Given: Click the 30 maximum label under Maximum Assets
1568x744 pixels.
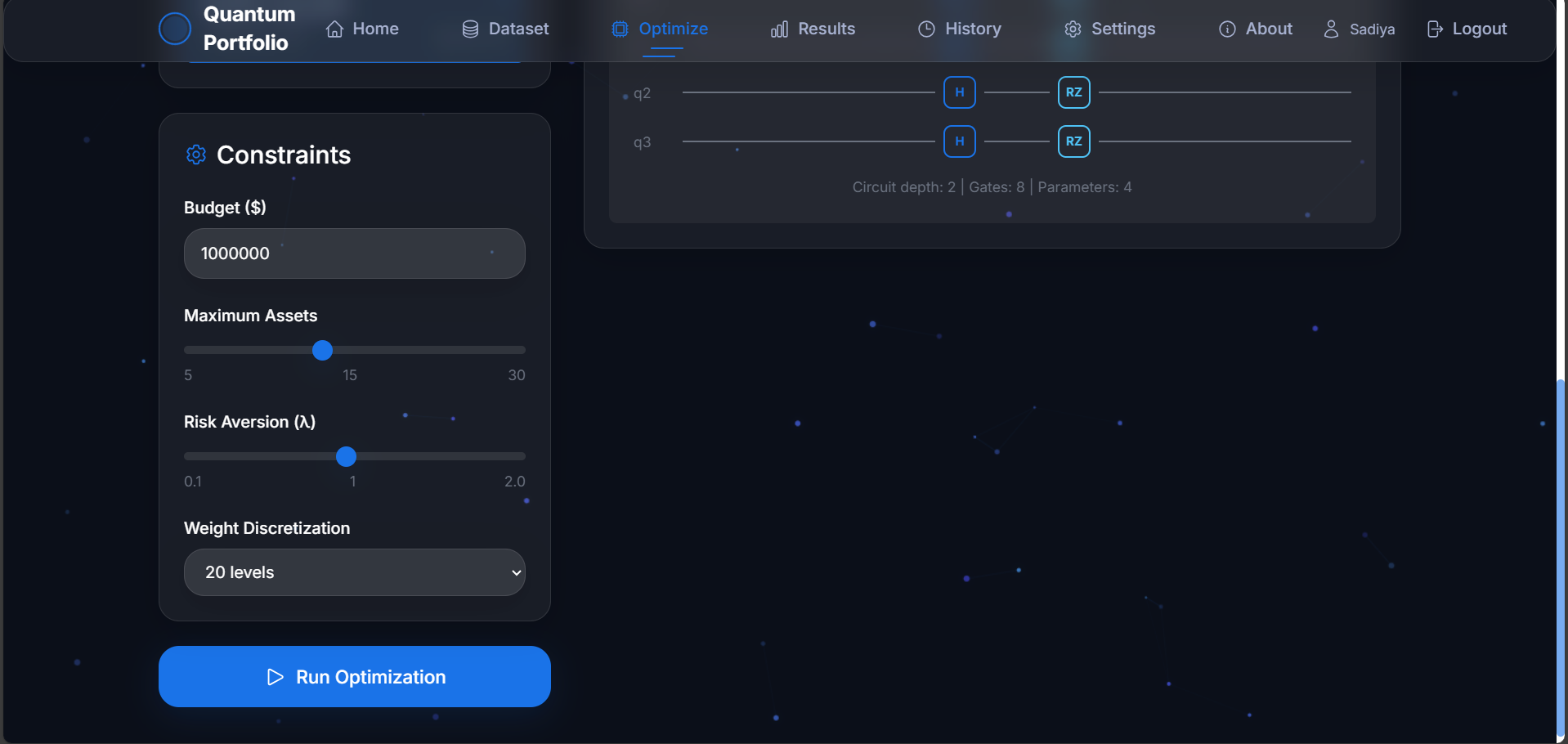Looking at the screenshot, I should tap(517, 375).
